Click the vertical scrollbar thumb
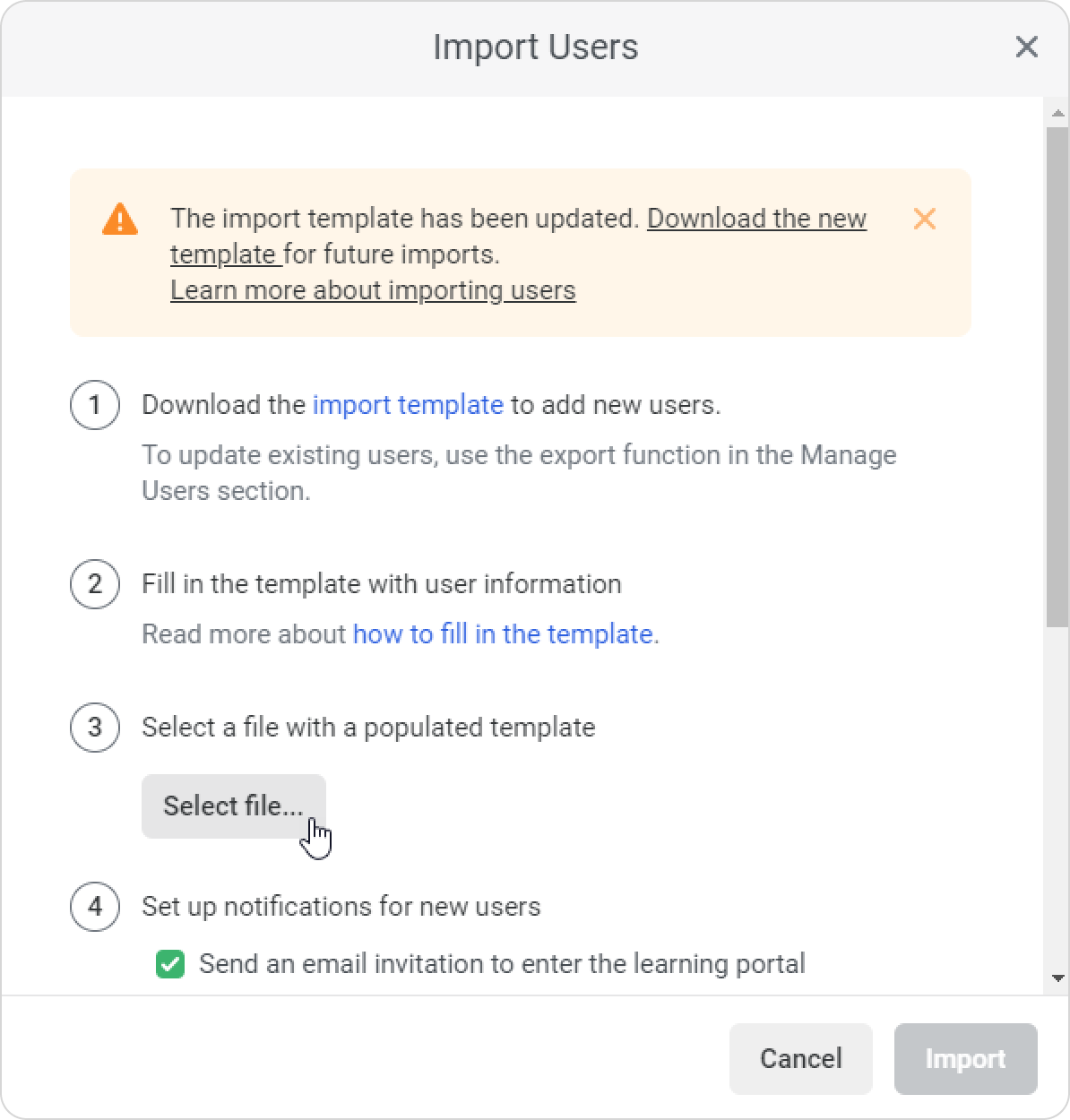The width and height of the screenshot is (1070, 1120). [x=1057, y=376]
